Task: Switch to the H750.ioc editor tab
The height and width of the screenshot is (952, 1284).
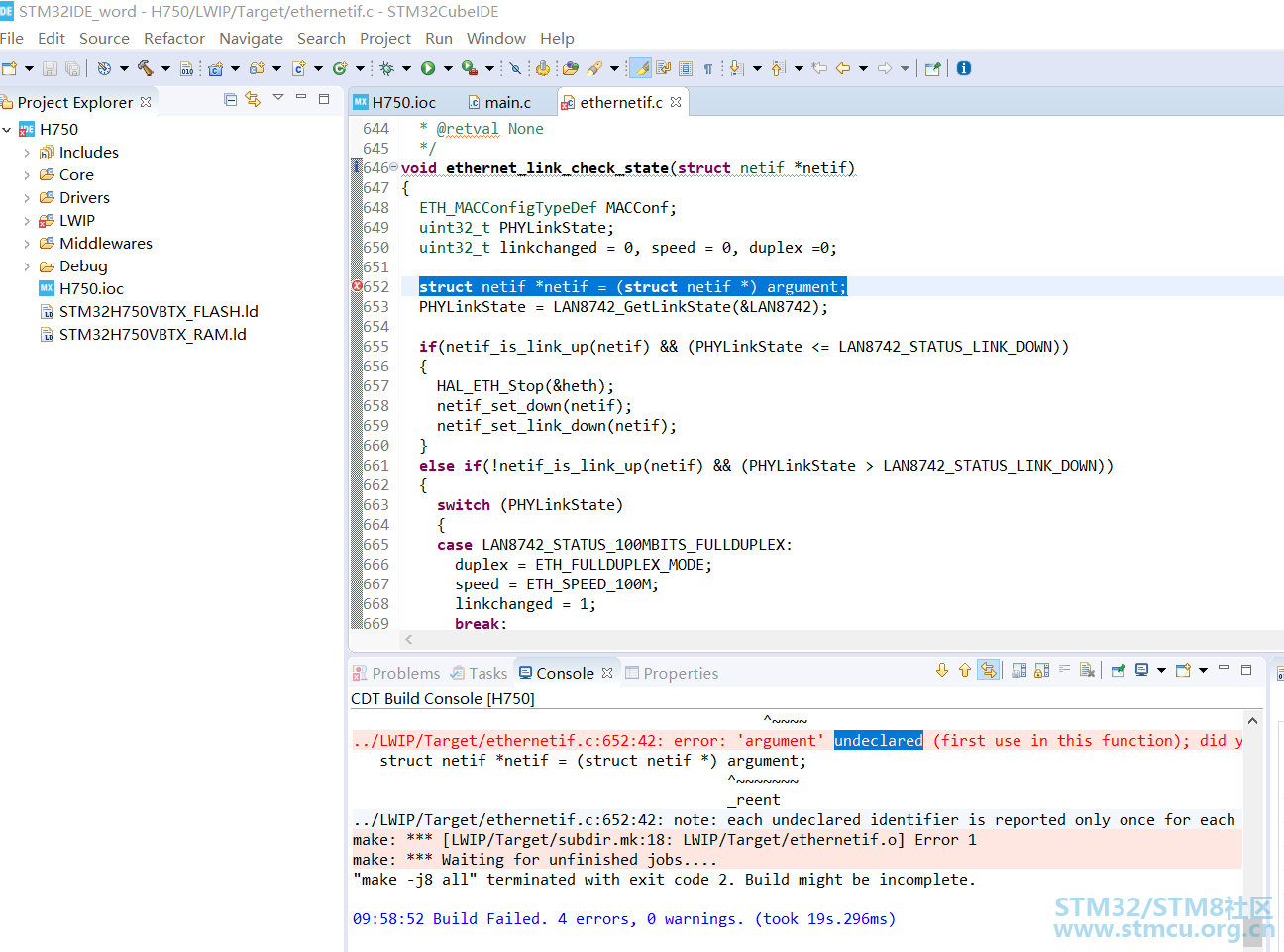Action: (394, 102)
